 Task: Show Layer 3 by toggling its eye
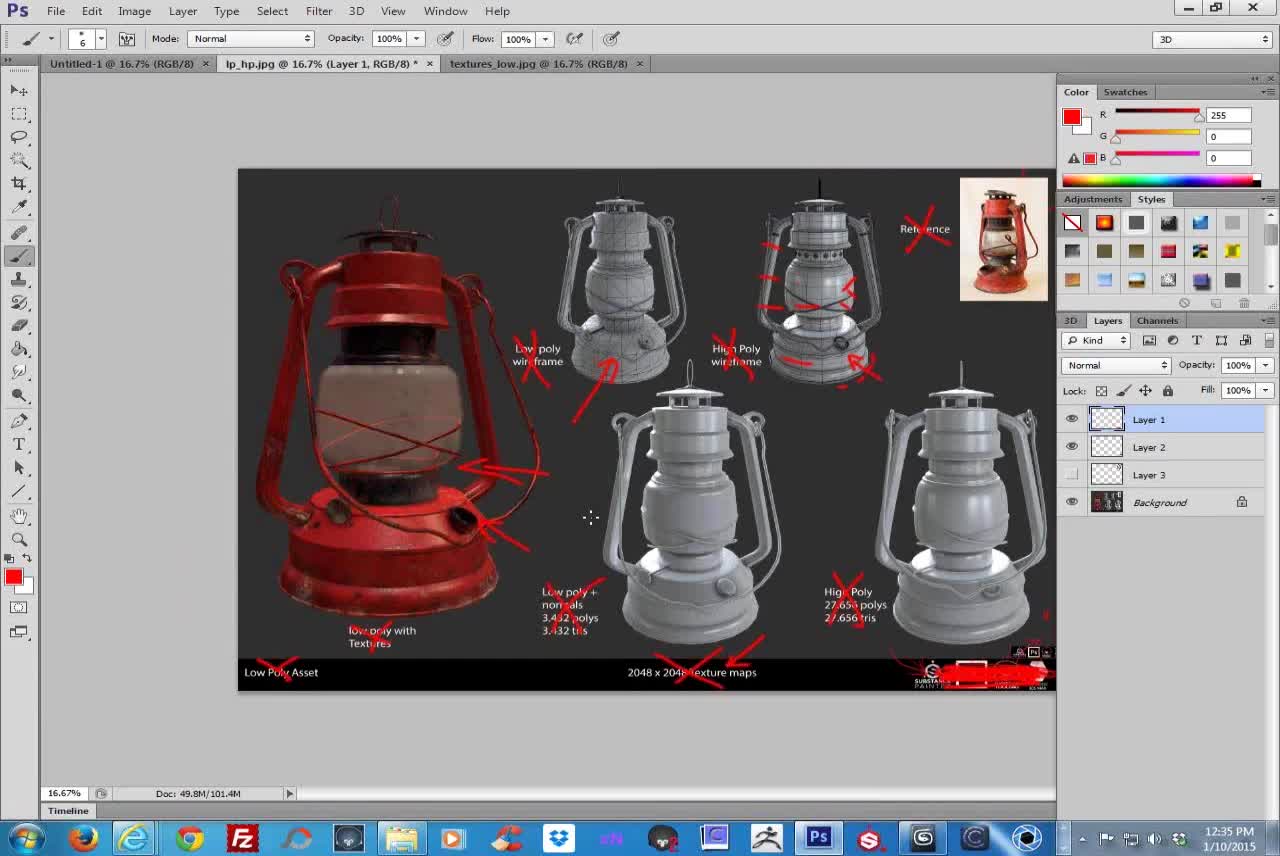[x=1072, y=475]
